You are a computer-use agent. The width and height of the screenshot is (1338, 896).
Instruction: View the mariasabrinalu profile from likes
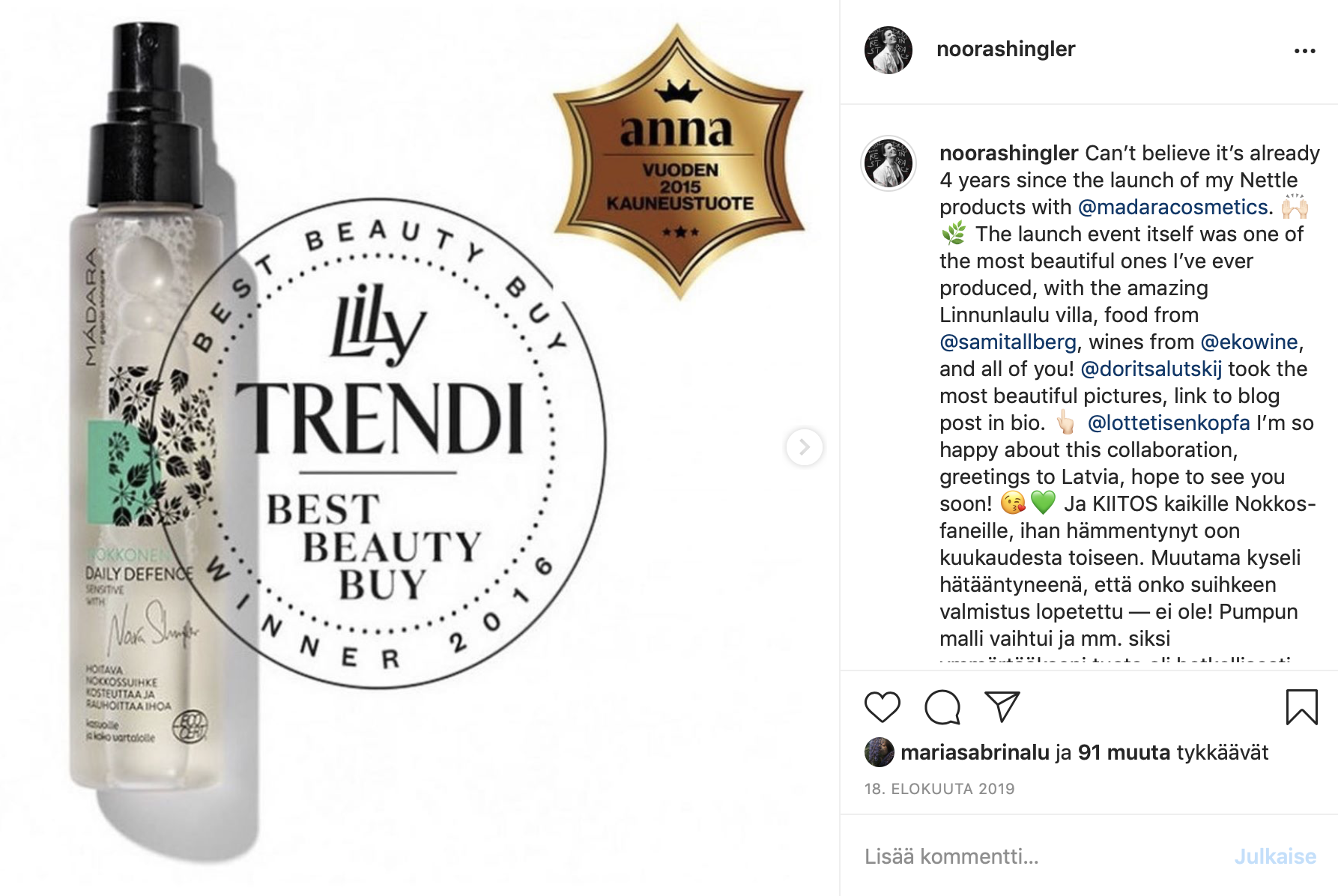tap(975, 752)
